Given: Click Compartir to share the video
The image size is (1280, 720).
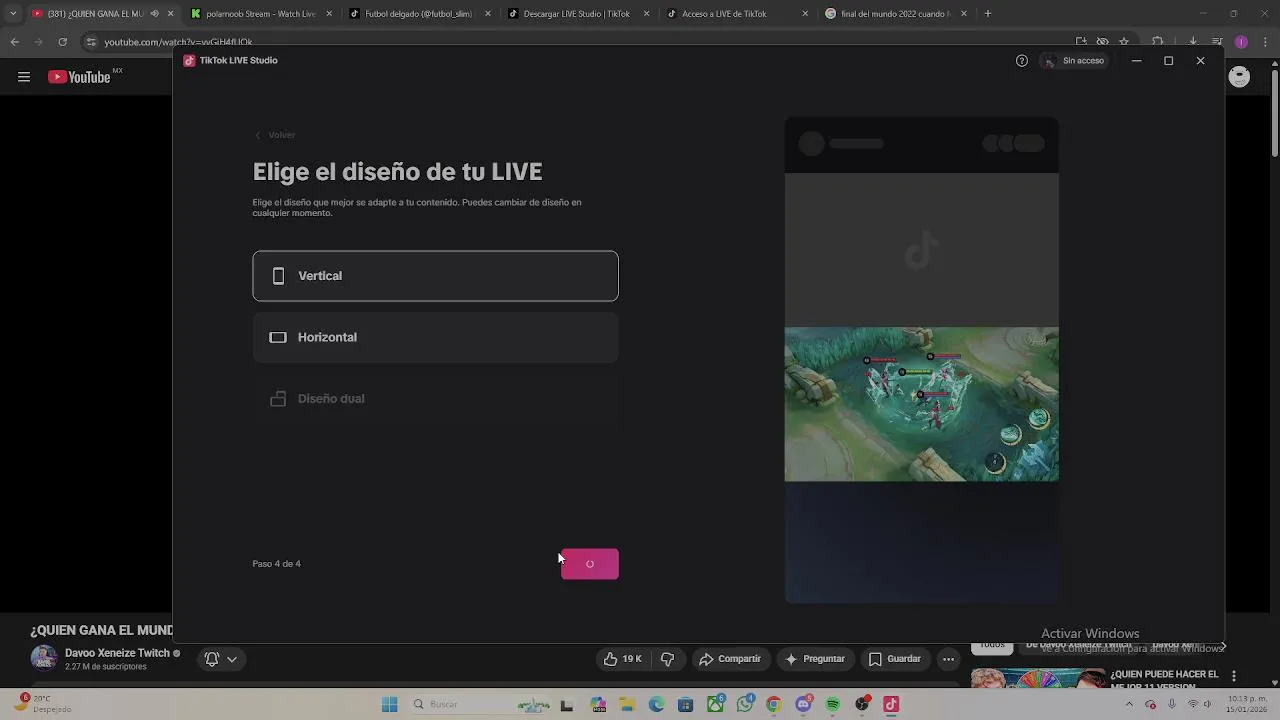Looking at the screenshot, I should [730, 659].
